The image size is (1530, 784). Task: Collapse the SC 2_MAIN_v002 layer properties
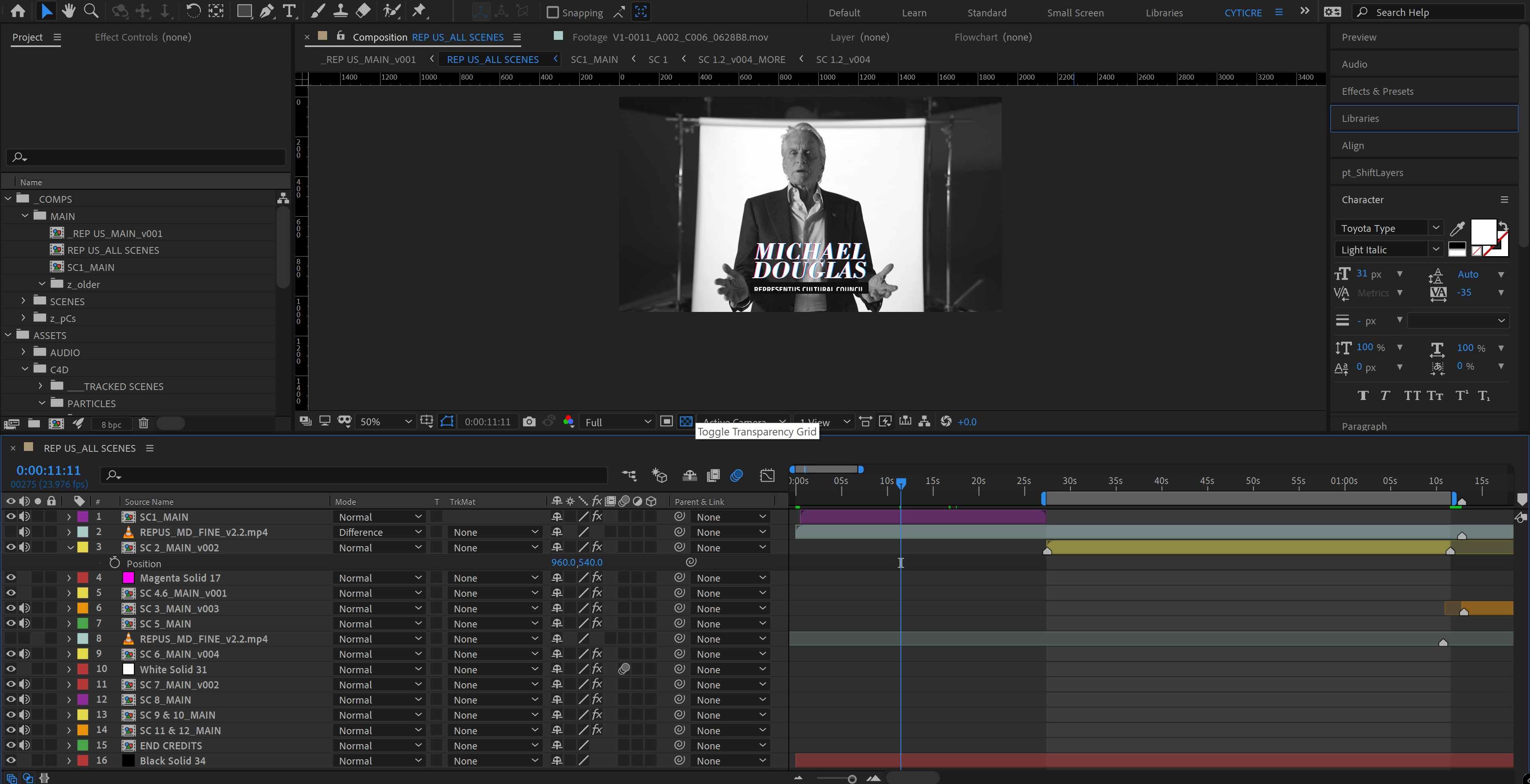70,547
